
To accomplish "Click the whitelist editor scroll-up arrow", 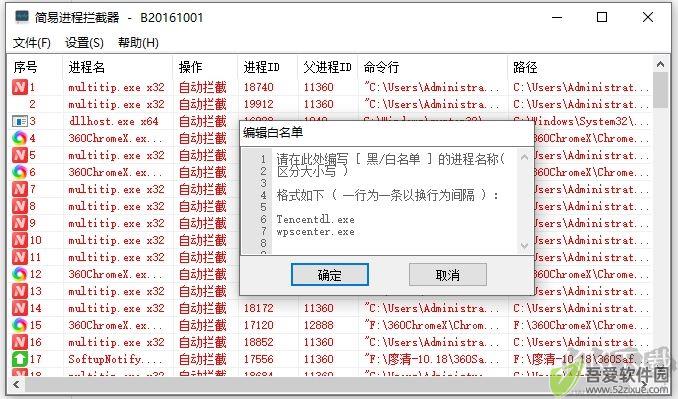I will tap(524, 157).
